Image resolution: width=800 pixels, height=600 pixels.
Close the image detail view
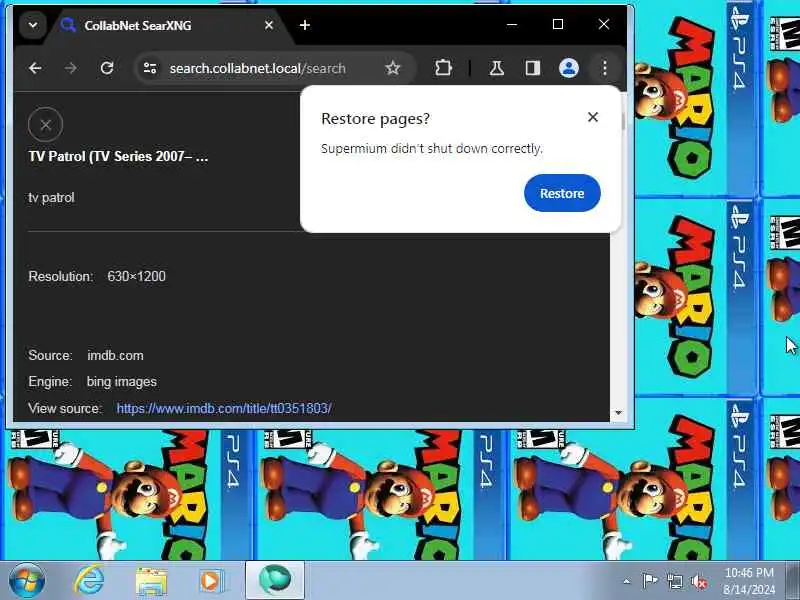[45, 124]
